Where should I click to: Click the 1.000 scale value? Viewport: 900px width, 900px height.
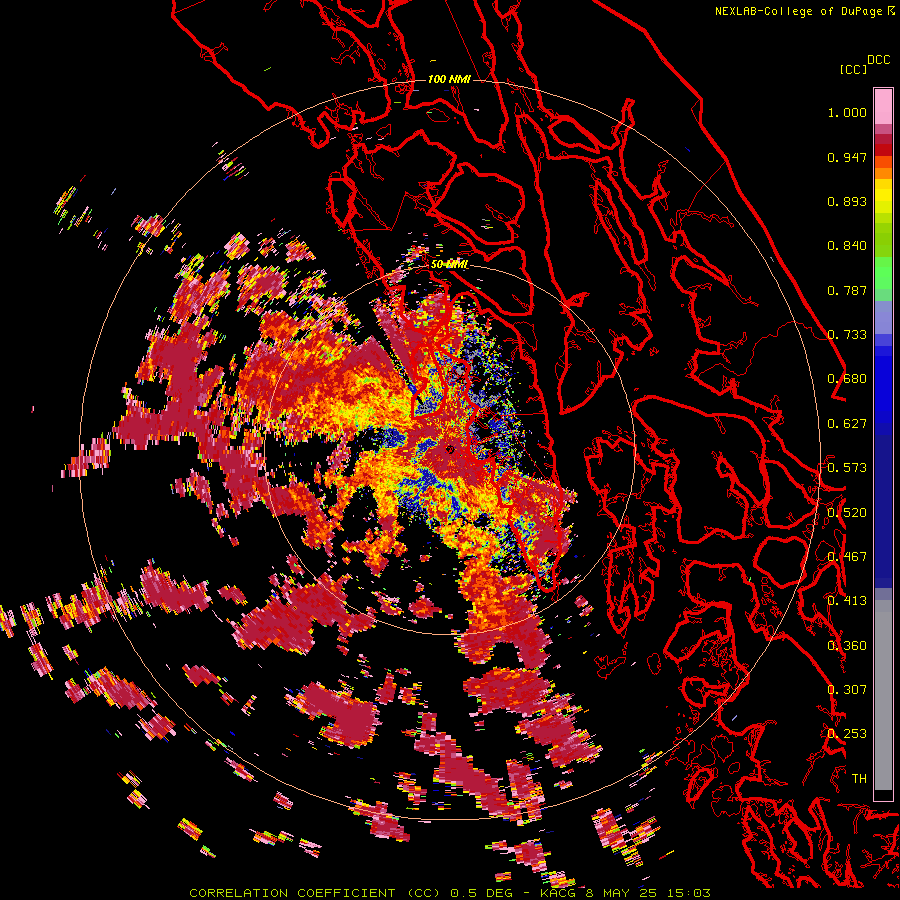click(x=847, y=112)
